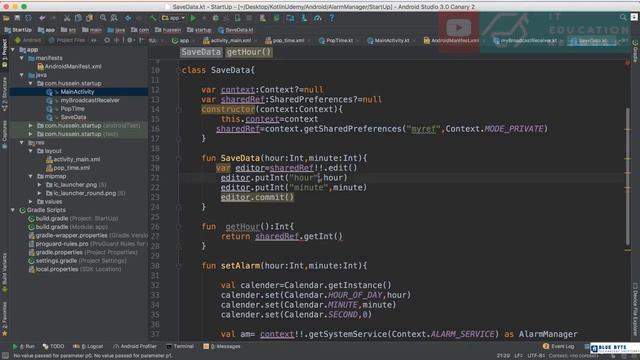640x360 pixels.
Task: Click the Undo toolbar icon
Action: [42, 18]
